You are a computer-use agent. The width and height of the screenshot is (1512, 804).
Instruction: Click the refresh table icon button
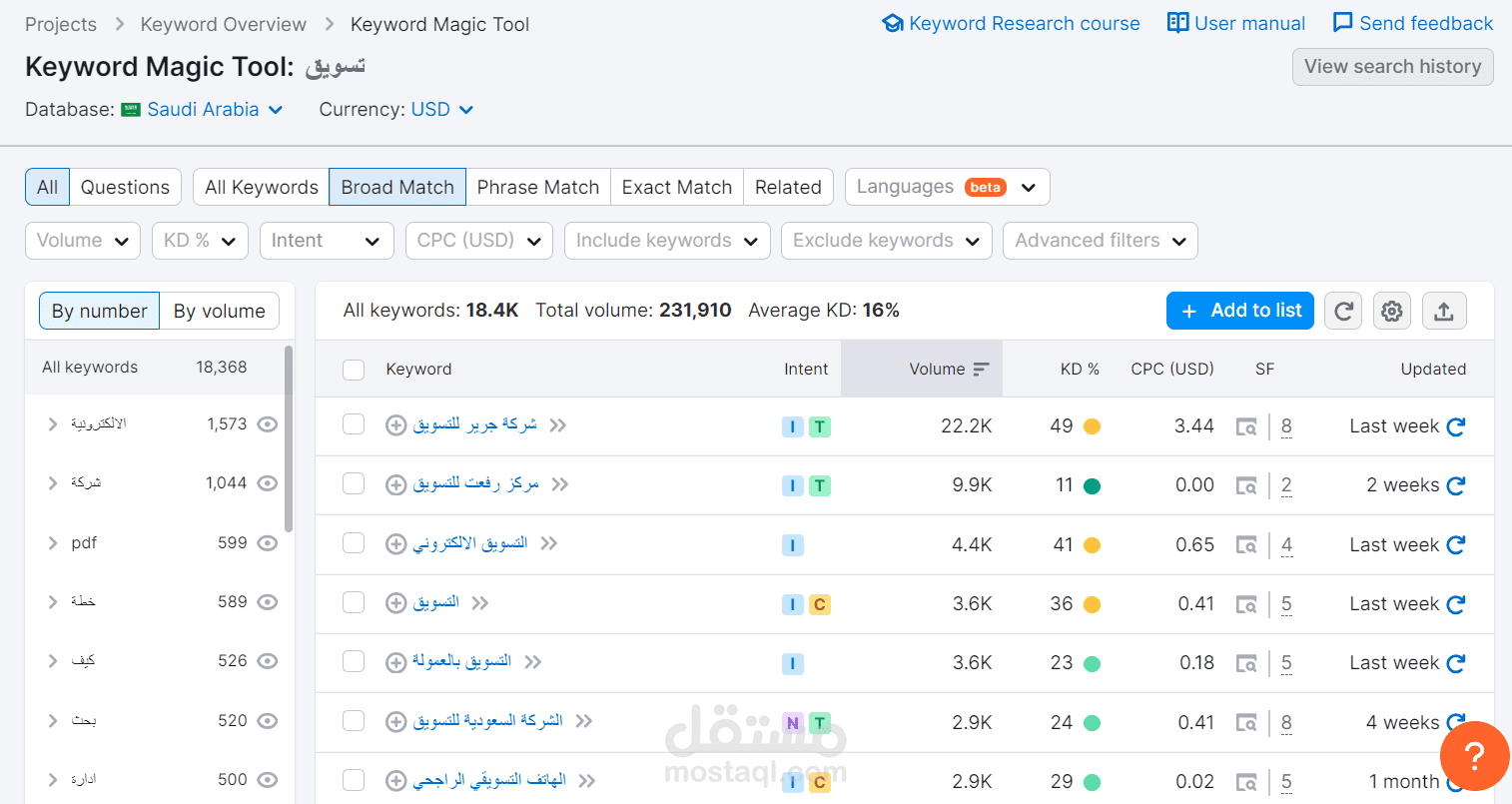pyautogui.click(x=1343, y=311)
